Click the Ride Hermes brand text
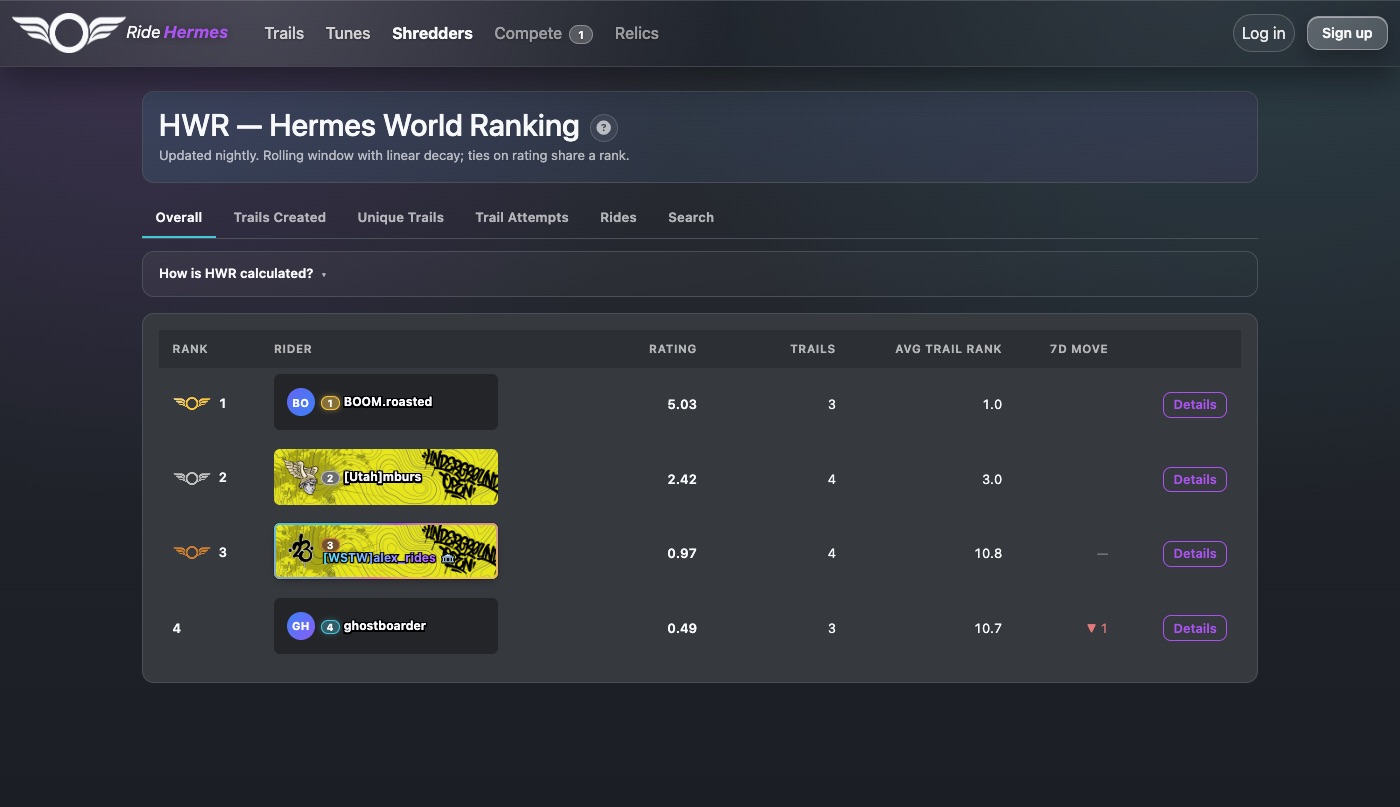The height and width of the screenshot is (807, 1400). click(x=177, y=33)
